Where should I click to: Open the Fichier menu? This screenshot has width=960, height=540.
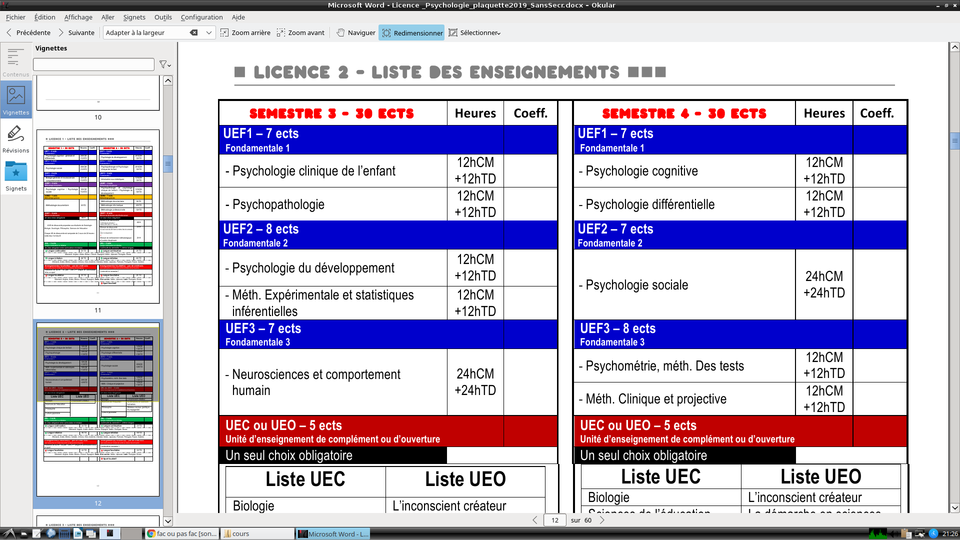coord(15,17)
